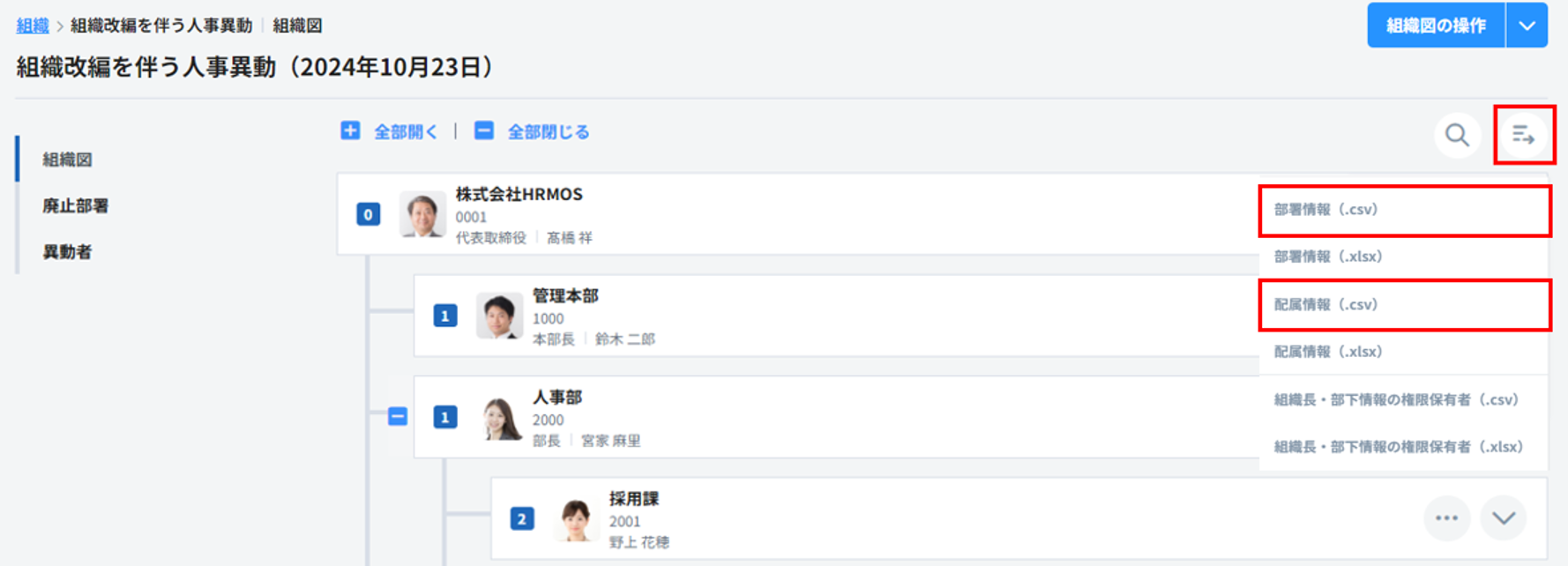Collapse the 人事部 tree node
The image size is (1568, 566).
(398, 416)
